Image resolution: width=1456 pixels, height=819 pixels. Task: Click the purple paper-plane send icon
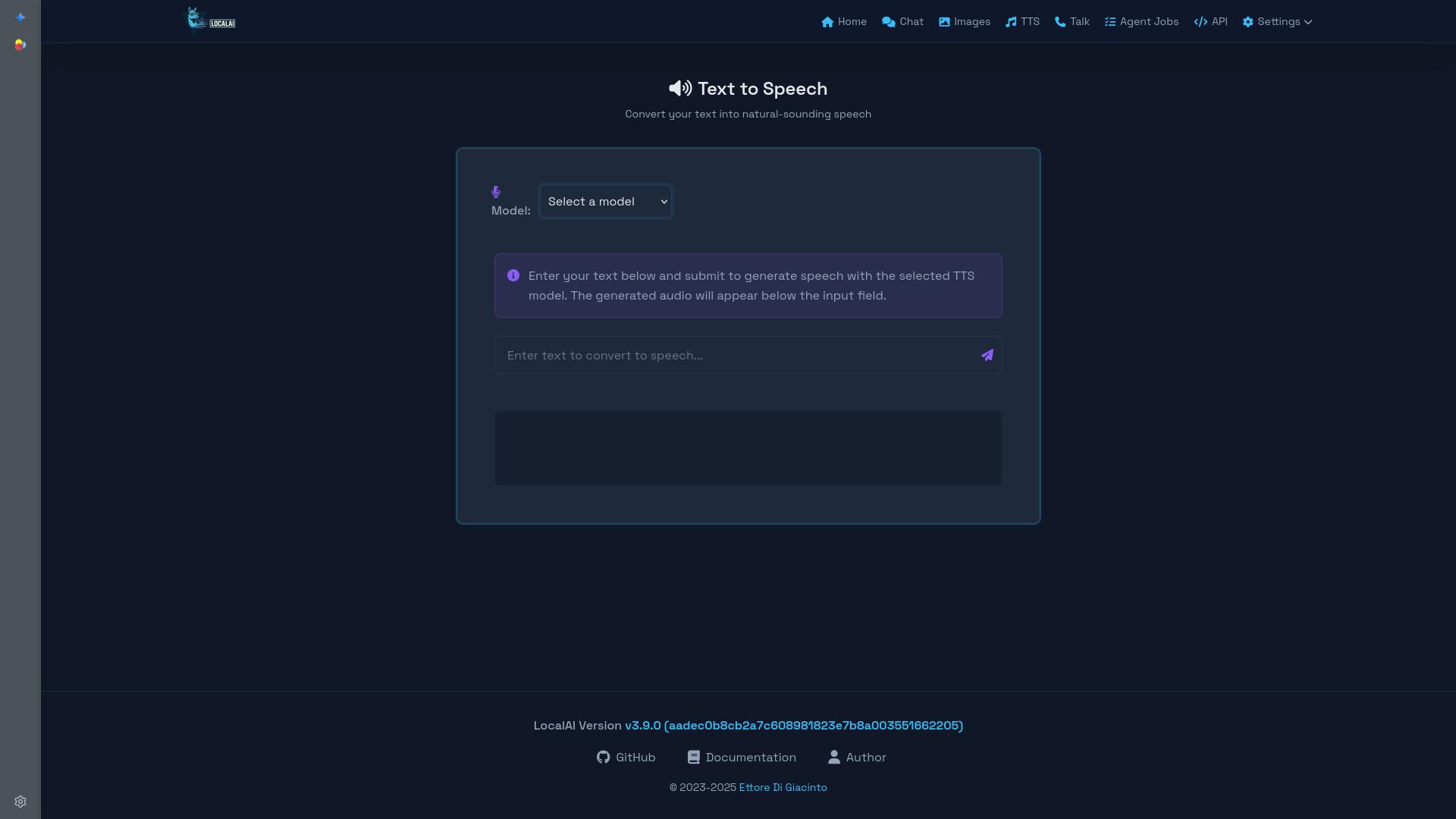pyautogui.click(x=987, y=355)
